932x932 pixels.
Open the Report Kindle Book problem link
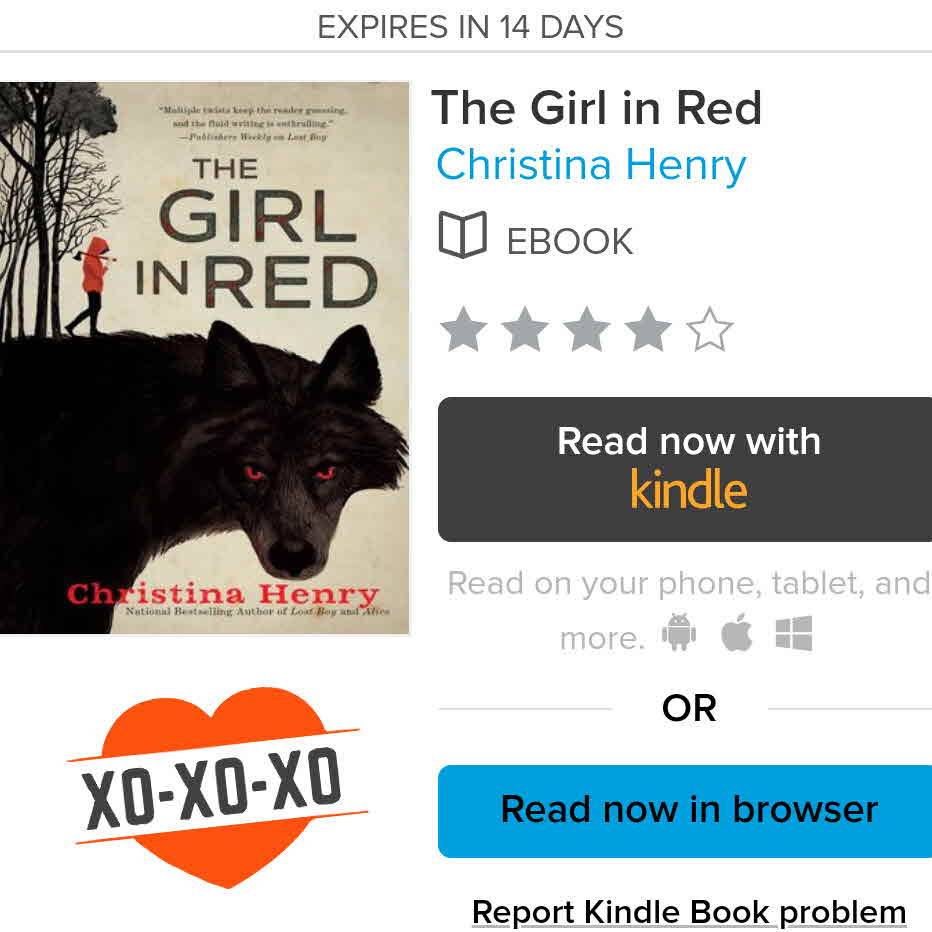(x=689, y=912)
